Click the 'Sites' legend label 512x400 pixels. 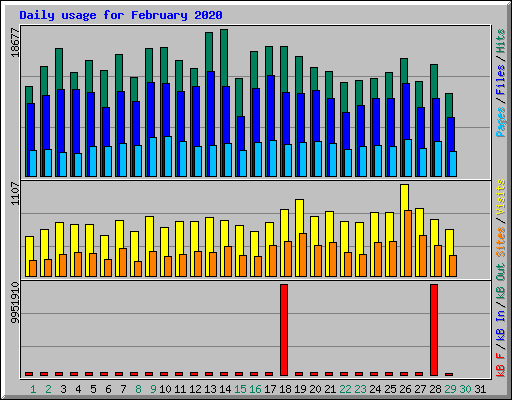501,242
